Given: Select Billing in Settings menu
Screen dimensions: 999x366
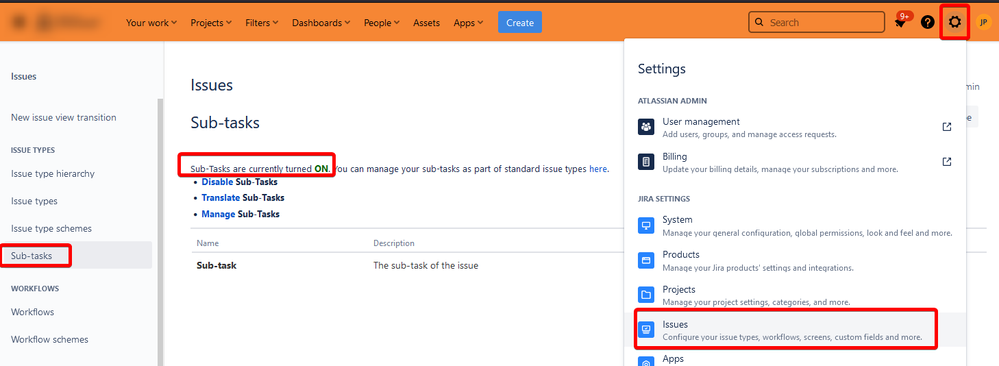Looking at the screenshot, I should coord(794,162).
